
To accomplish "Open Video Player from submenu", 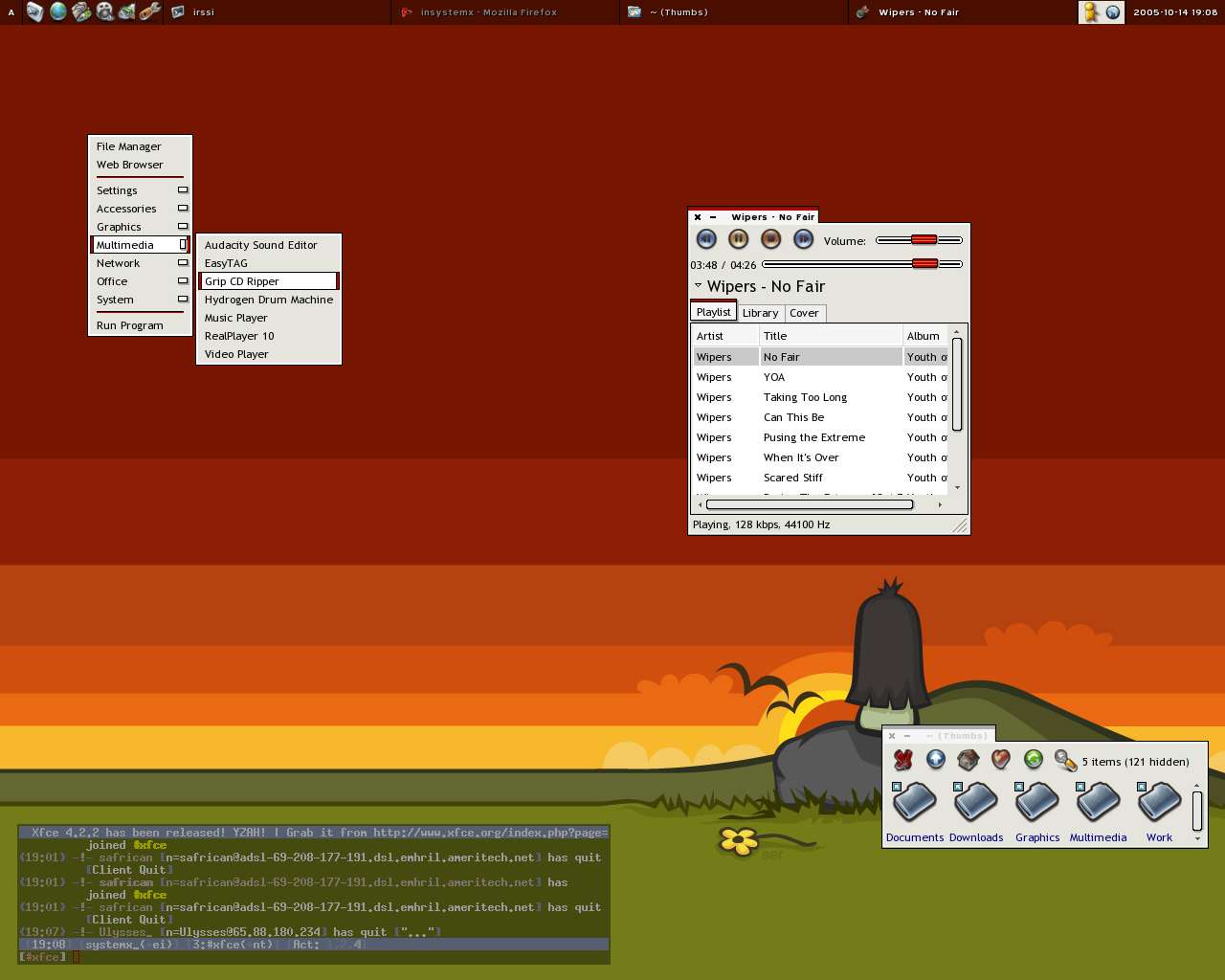I will click(x=269, y=354).
